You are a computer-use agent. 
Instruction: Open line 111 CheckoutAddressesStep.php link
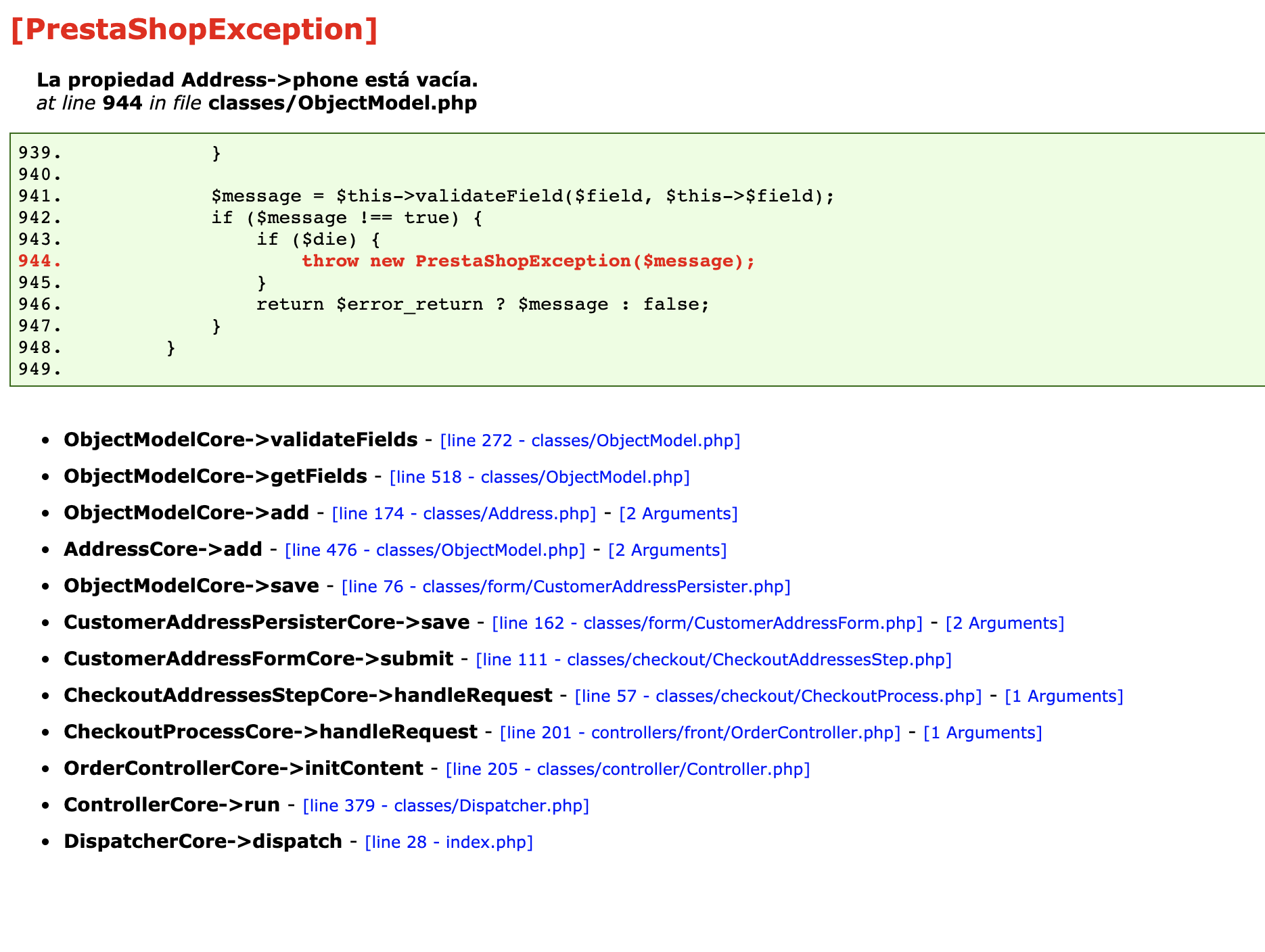click(714, 660)
